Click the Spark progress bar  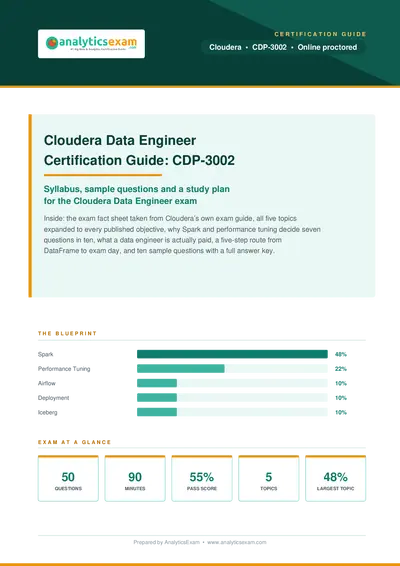click(x=232, y=354)
